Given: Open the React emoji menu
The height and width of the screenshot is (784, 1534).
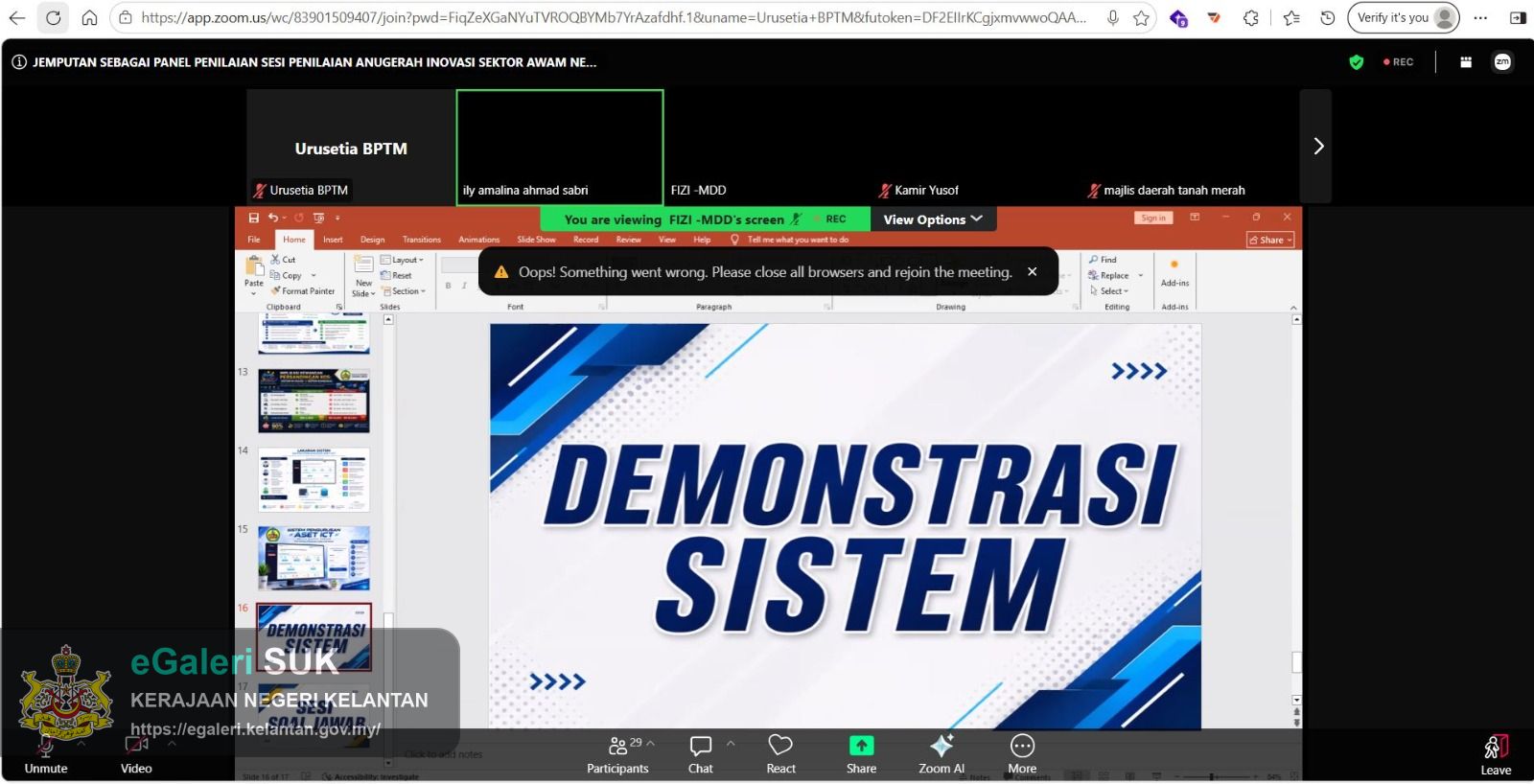Looking at the screenshot, I should tap(780, 754).
